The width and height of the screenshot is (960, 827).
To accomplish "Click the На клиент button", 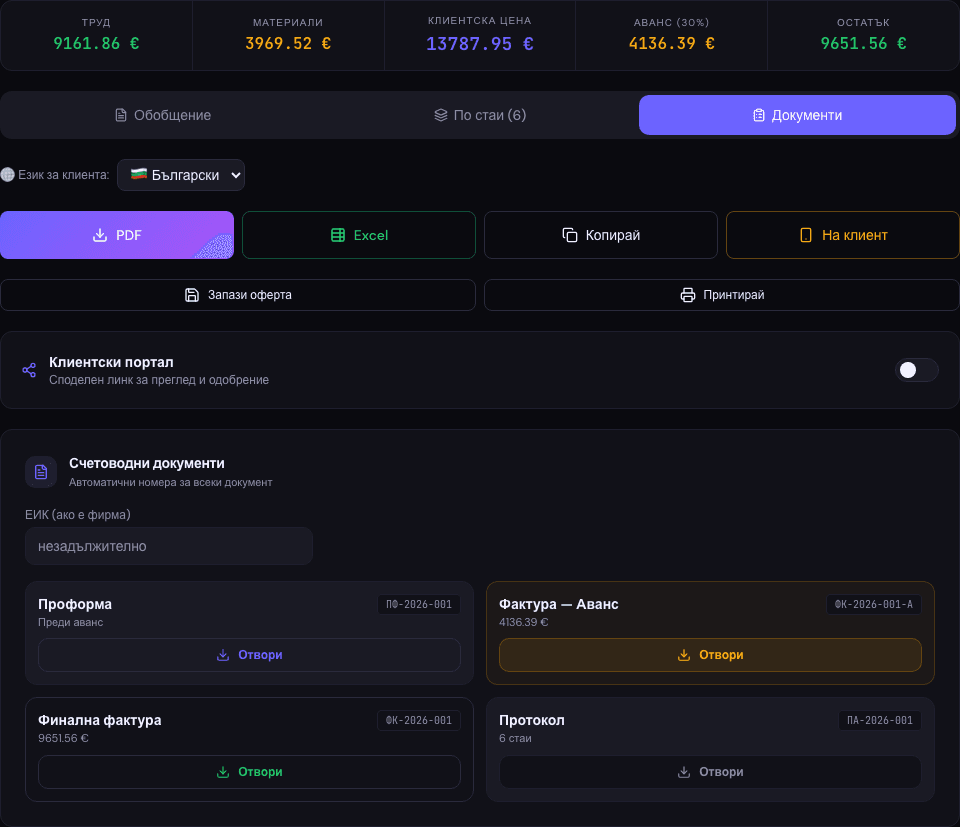I will point(842,235).
